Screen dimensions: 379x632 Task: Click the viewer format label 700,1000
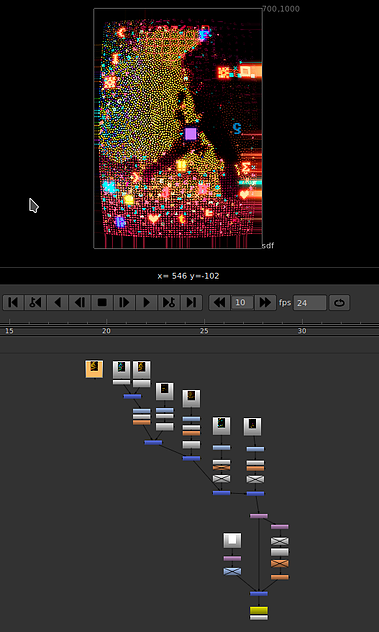pos(281,9)
